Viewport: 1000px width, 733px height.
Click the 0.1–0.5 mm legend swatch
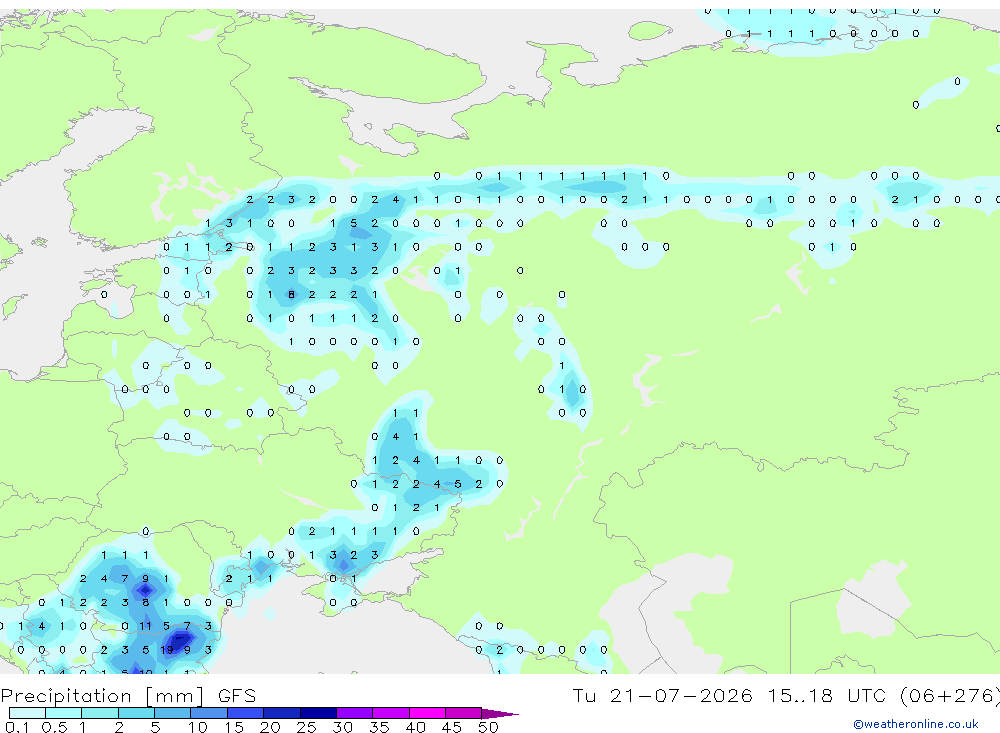27,713
